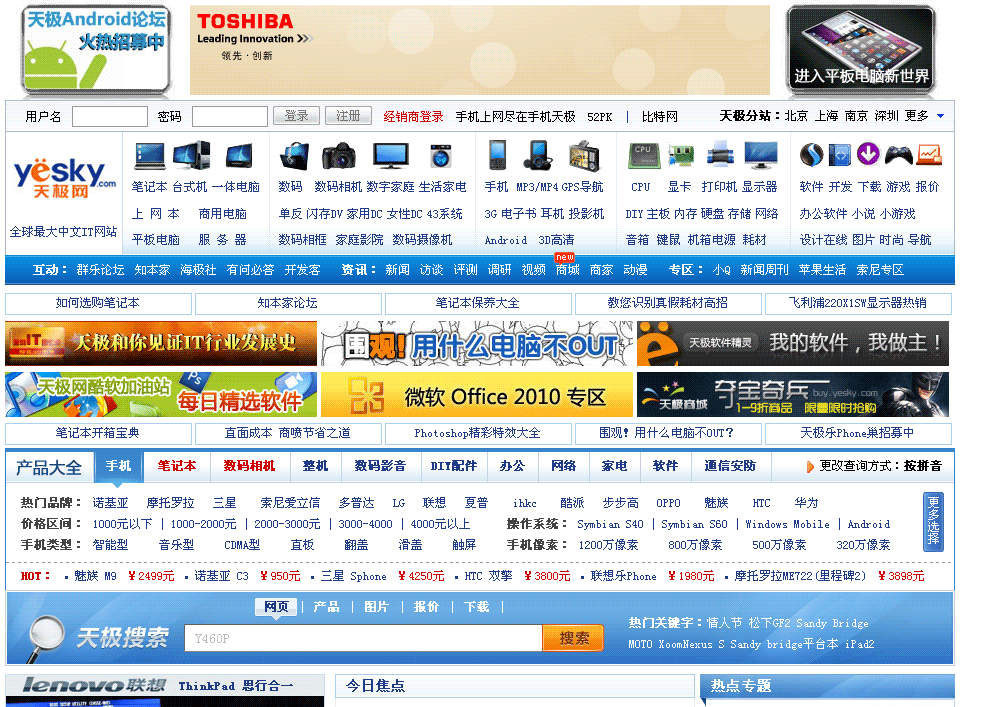Expand the 天极分站 dropdown arrow after 更多

pos(940,116)
